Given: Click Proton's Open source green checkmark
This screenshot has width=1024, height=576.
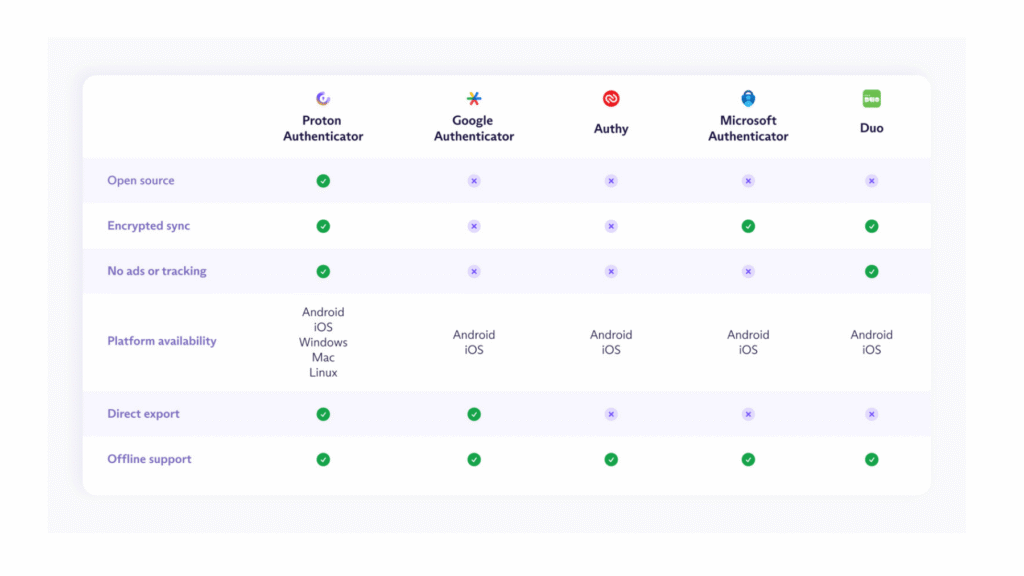Looking at the screenshot, I should (323, 181).
